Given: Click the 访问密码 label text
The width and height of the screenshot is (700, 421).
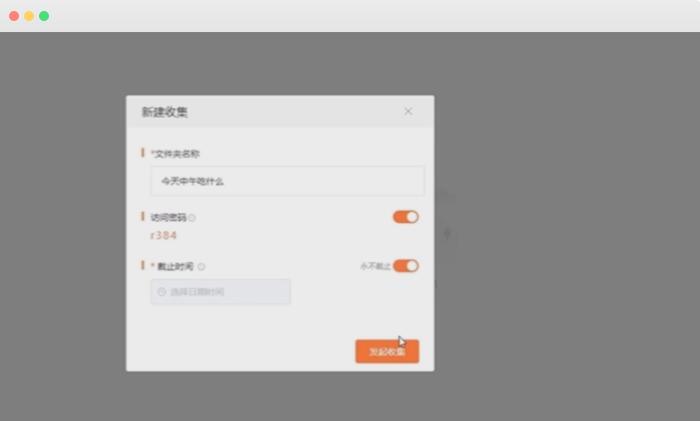Looking at the screenshot, I should [168, 217].
